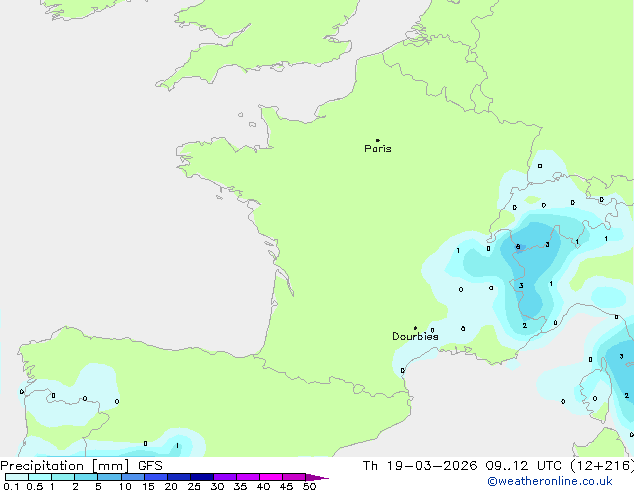Pick the dark blue swatch between 25 and 30
This screenshot has height=490, width=634.
coord(201,477)
